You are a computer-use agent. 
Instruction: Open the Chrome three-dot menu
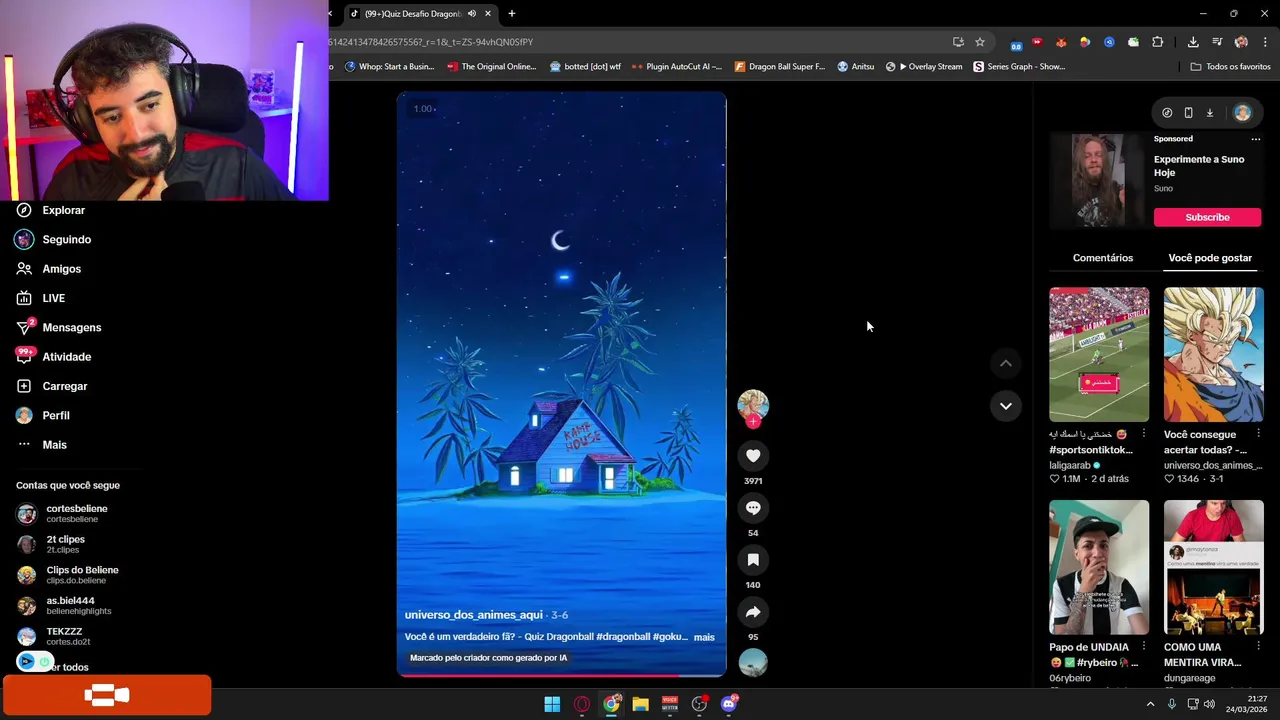(x=1265, y=42)
